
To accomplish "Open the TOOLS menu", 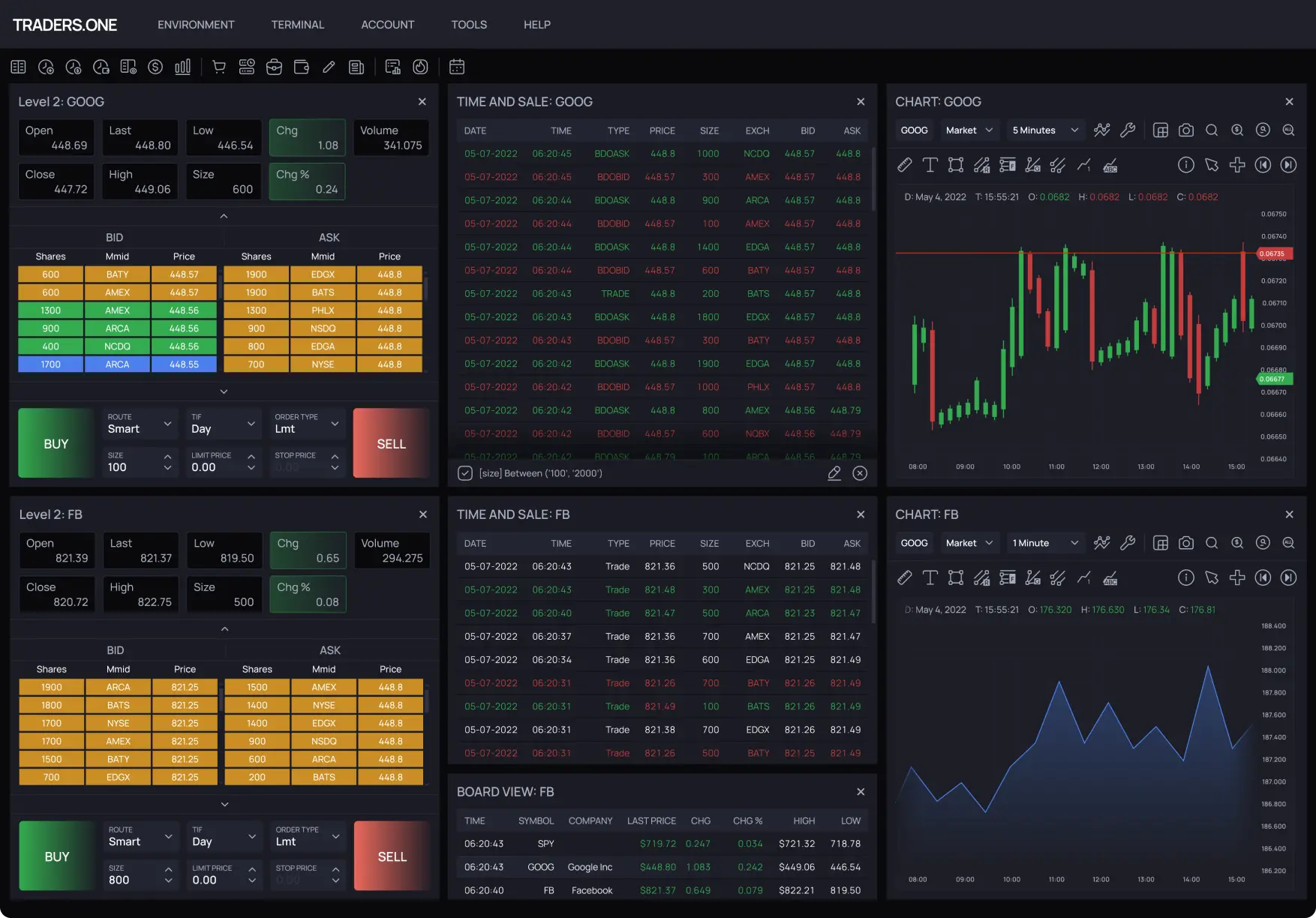I will [469, 24].
